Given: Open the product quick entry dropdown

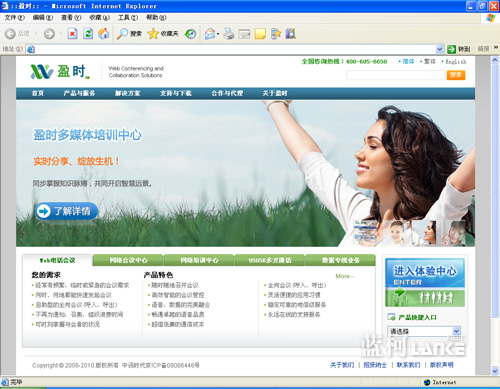Looking at the screenshot, I should point(424,331).
